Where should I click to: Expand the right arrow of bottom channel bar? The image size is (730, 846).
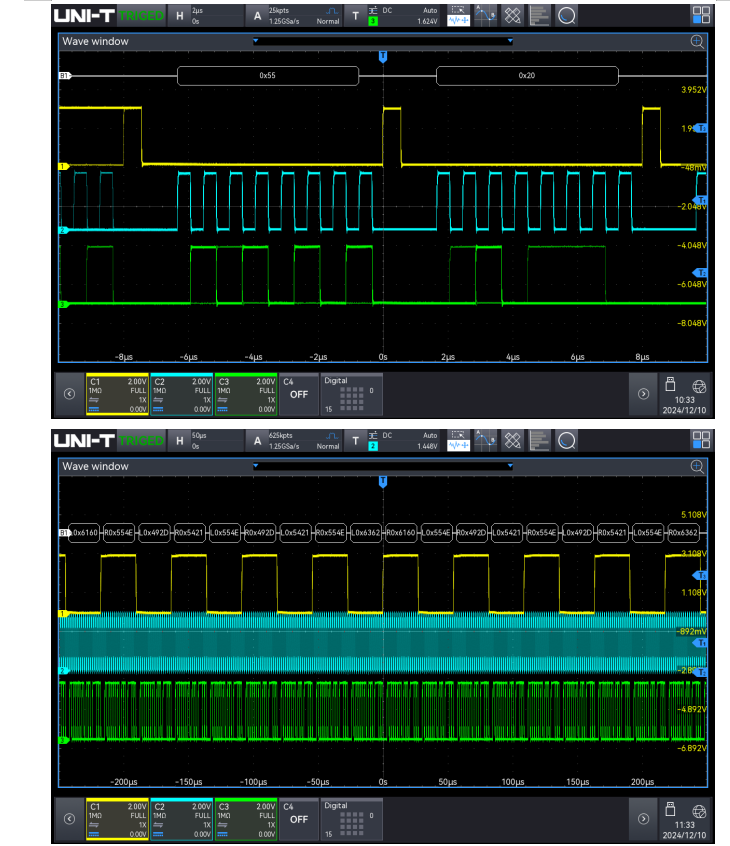click(x=643, y=818)
